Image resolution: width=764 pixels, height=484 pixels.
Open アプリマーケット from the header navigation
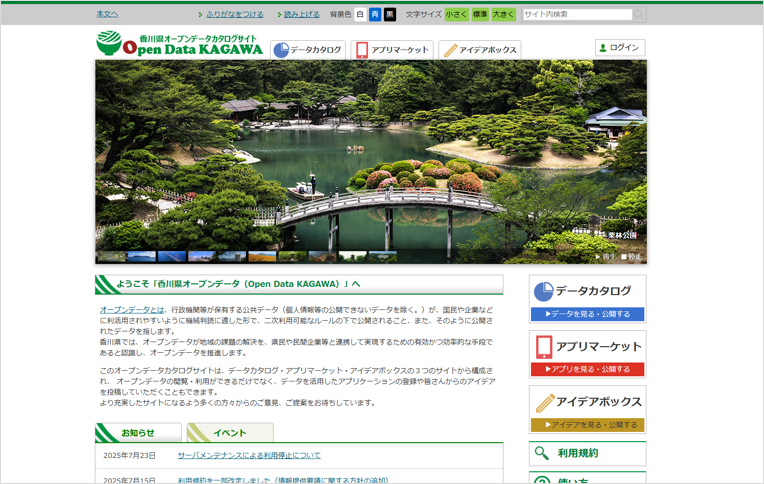coord(391,50)
